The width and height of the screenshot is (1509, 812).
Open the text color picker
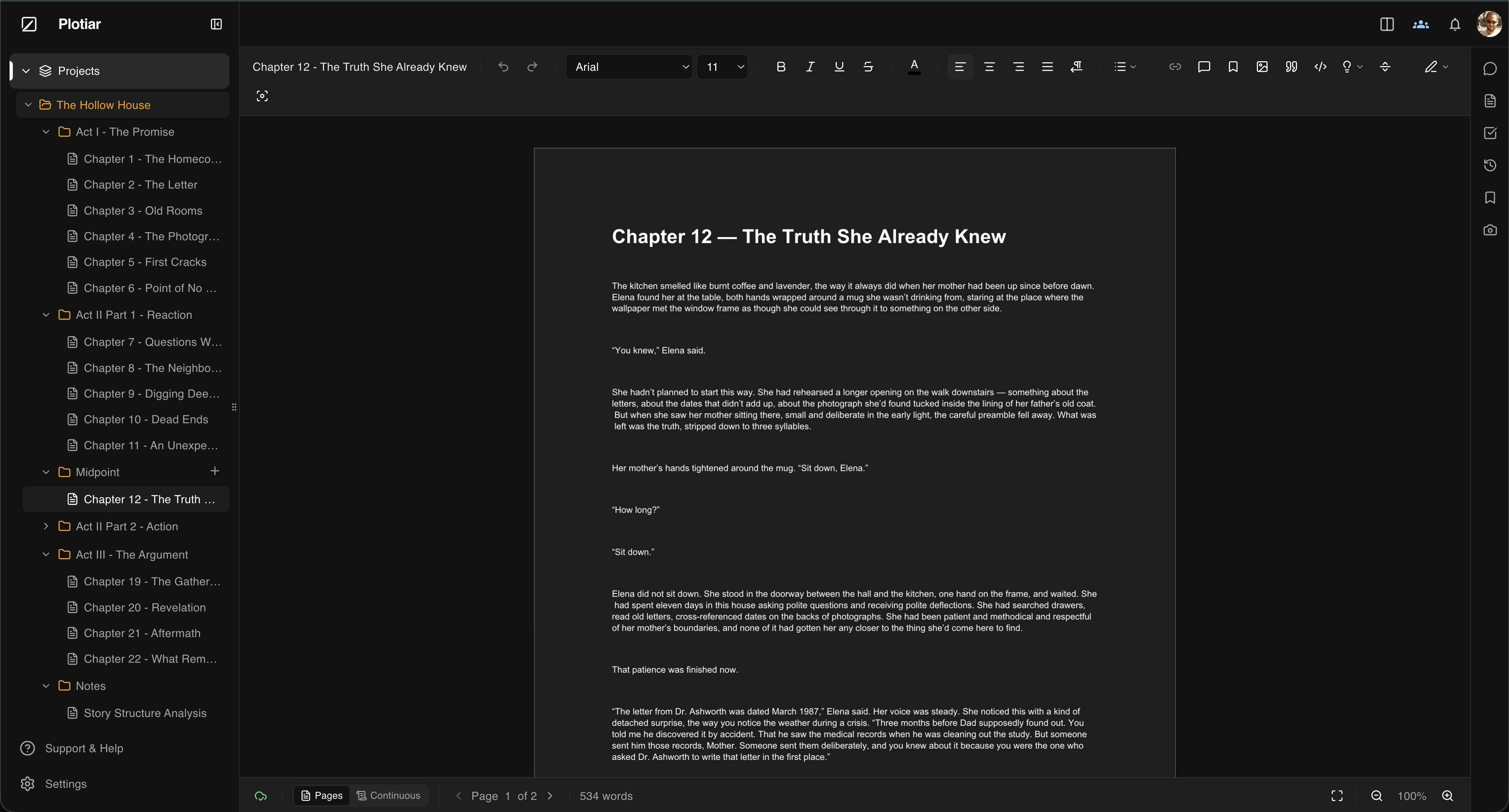(x=914, y=67)
